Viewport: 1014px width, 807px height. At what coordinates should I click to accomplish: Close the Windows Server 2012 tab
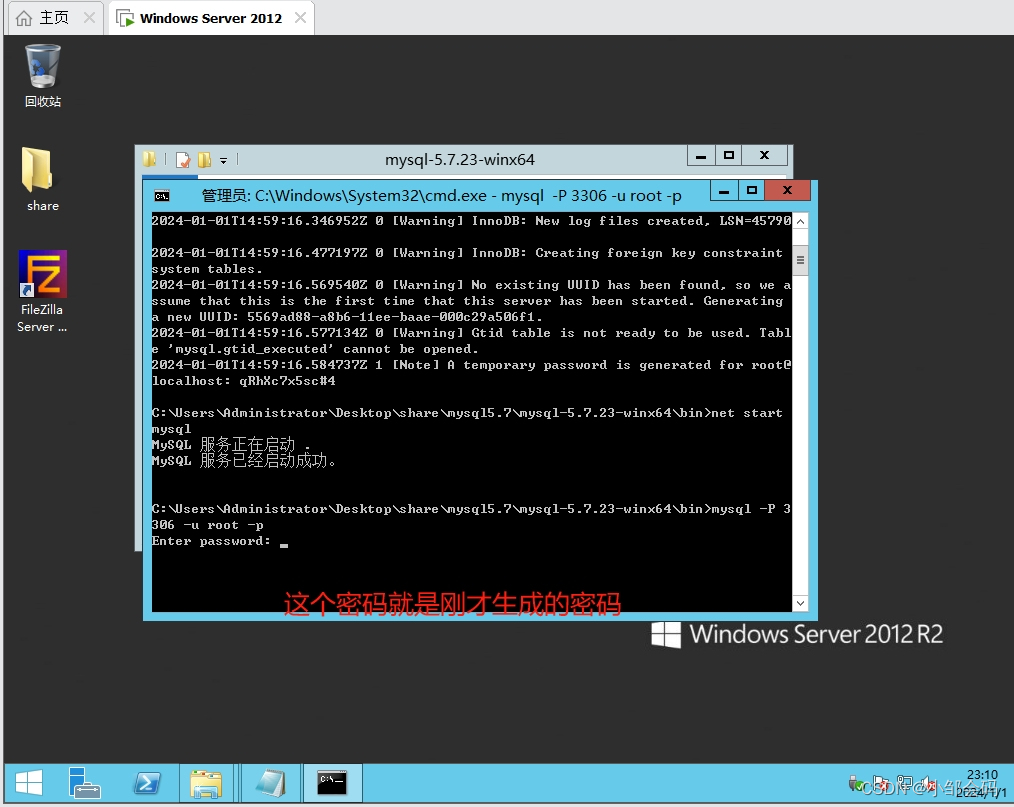[300, 17]
